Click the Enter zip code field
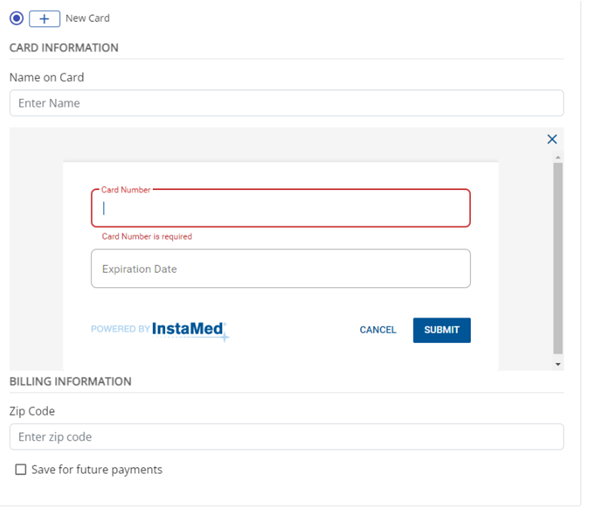Image resolution: width=602 pixels, height=516 pixels. pos(286,437)
